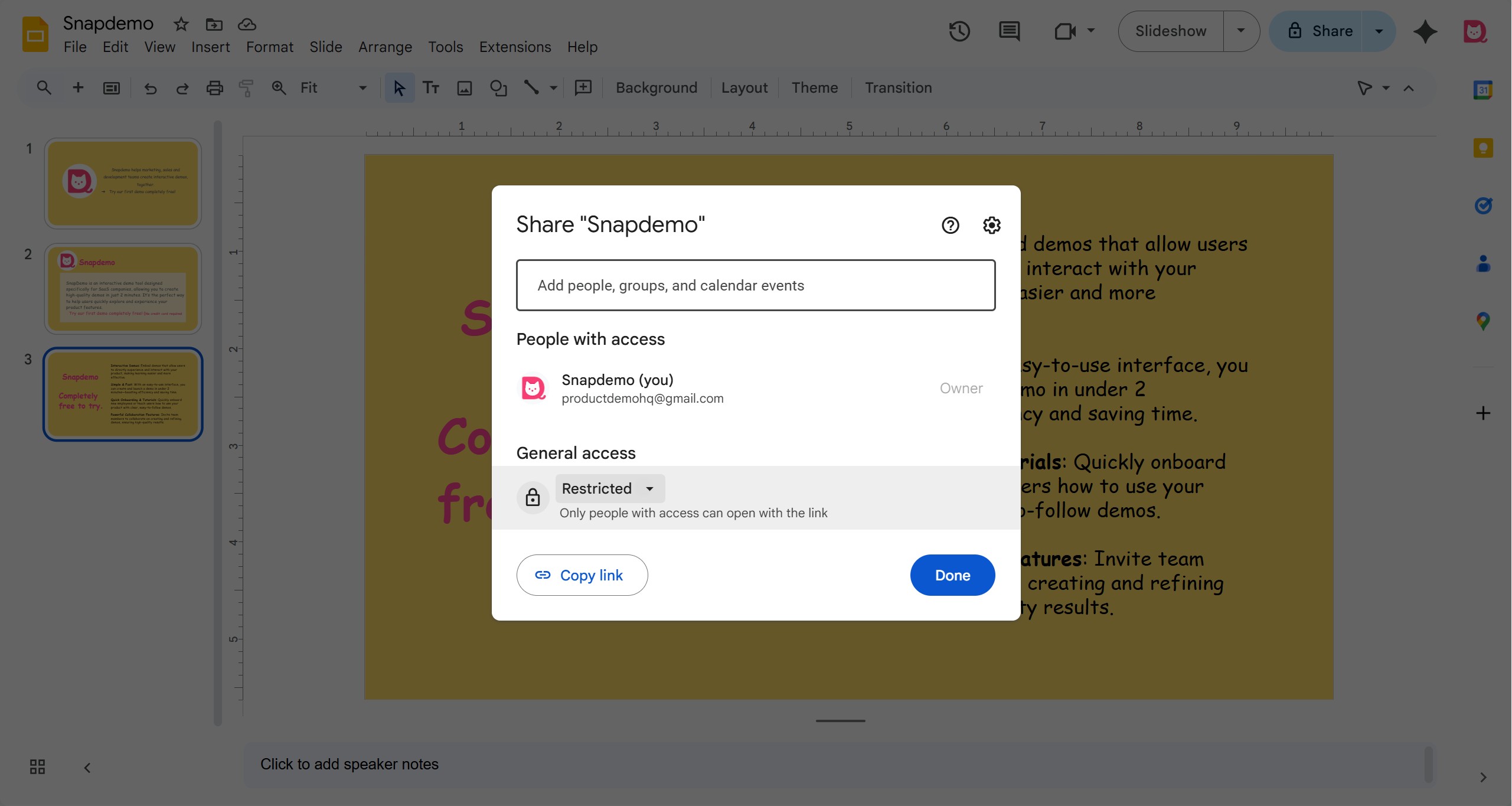
Task: Activate the paint format tool
Action: 246,88
